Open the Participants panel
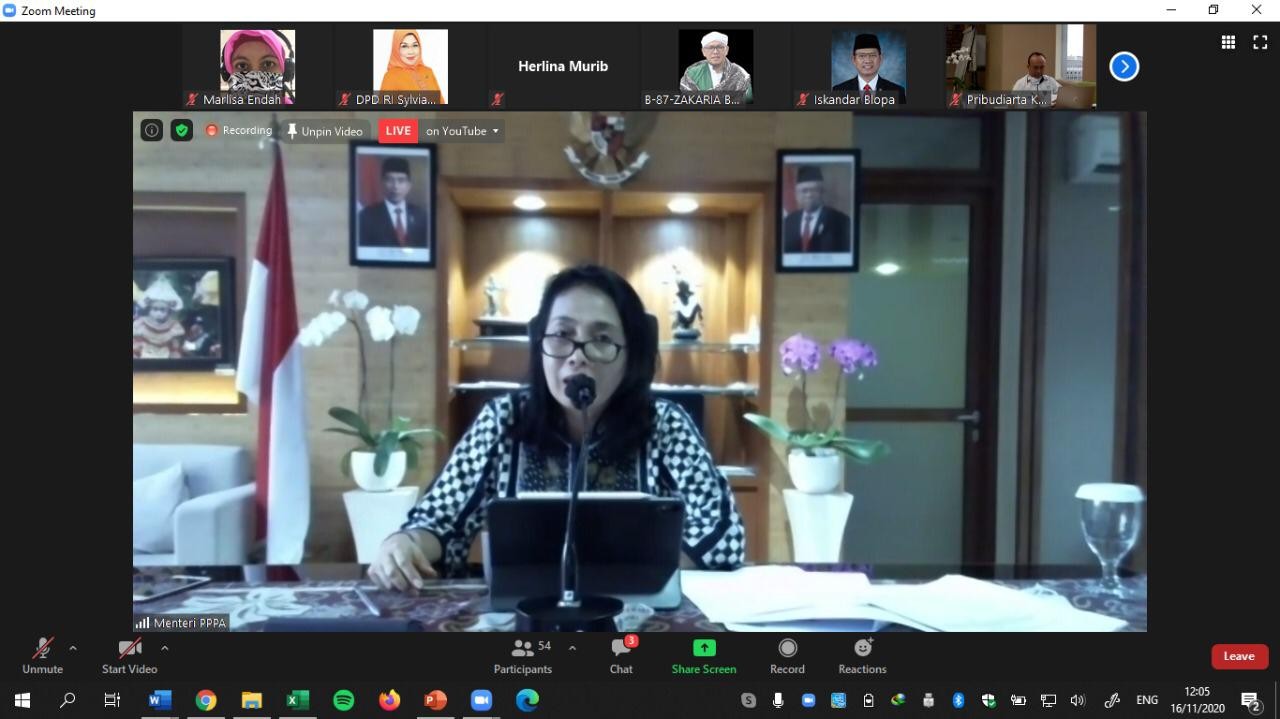 [x=523, y=656]
